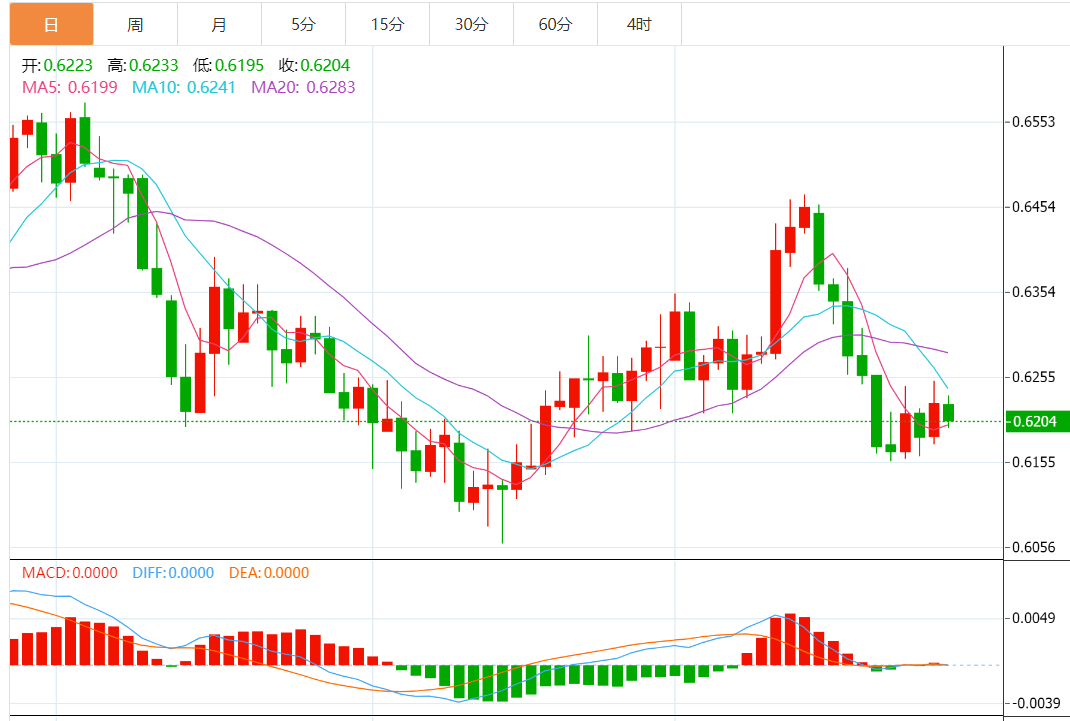1070x721 pixels.
Task: Click the open price 开:0.6223
Action: [x=57, y=65]
